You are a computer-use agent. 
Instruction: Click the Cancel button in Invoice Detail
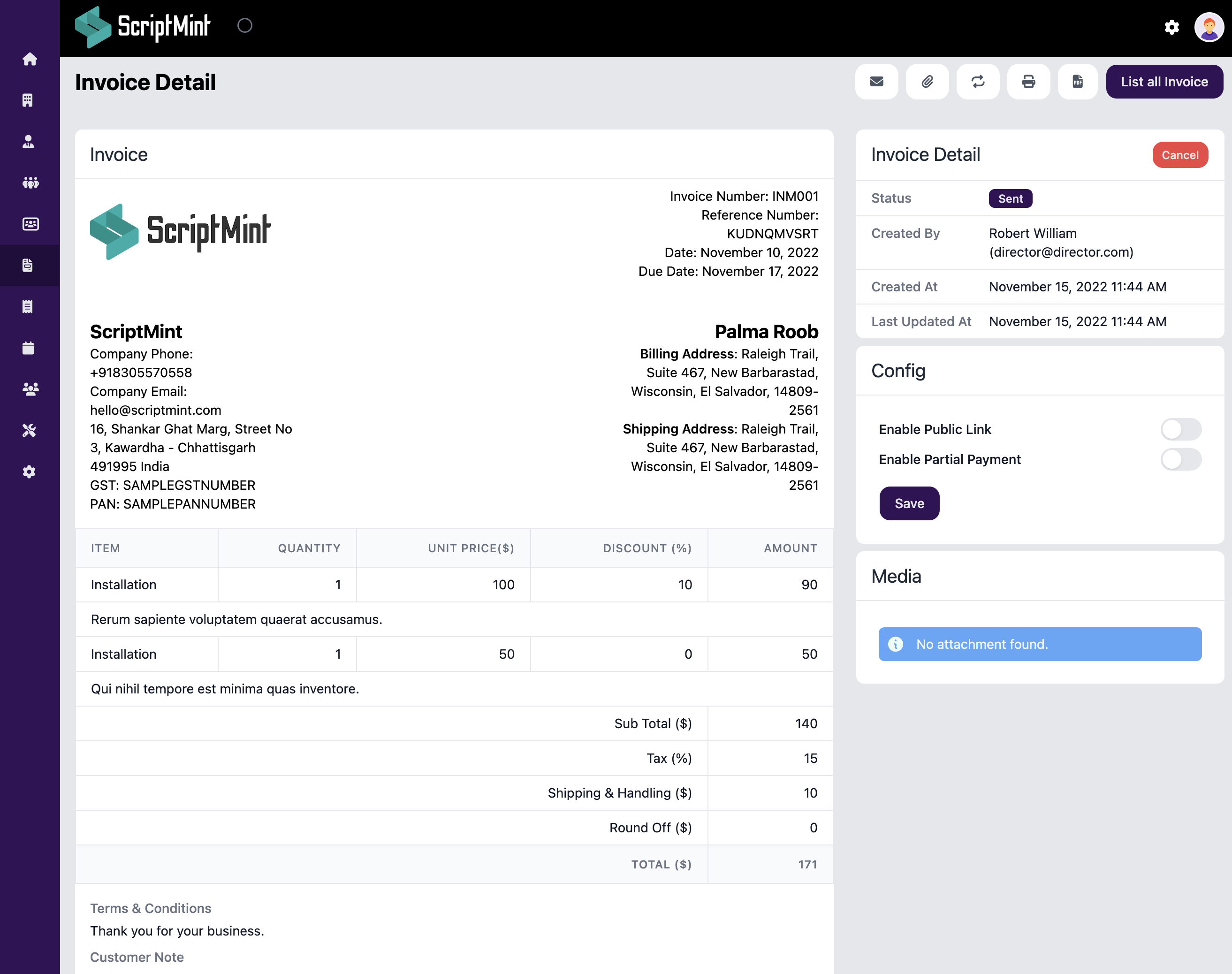(x=1179, y=154)
